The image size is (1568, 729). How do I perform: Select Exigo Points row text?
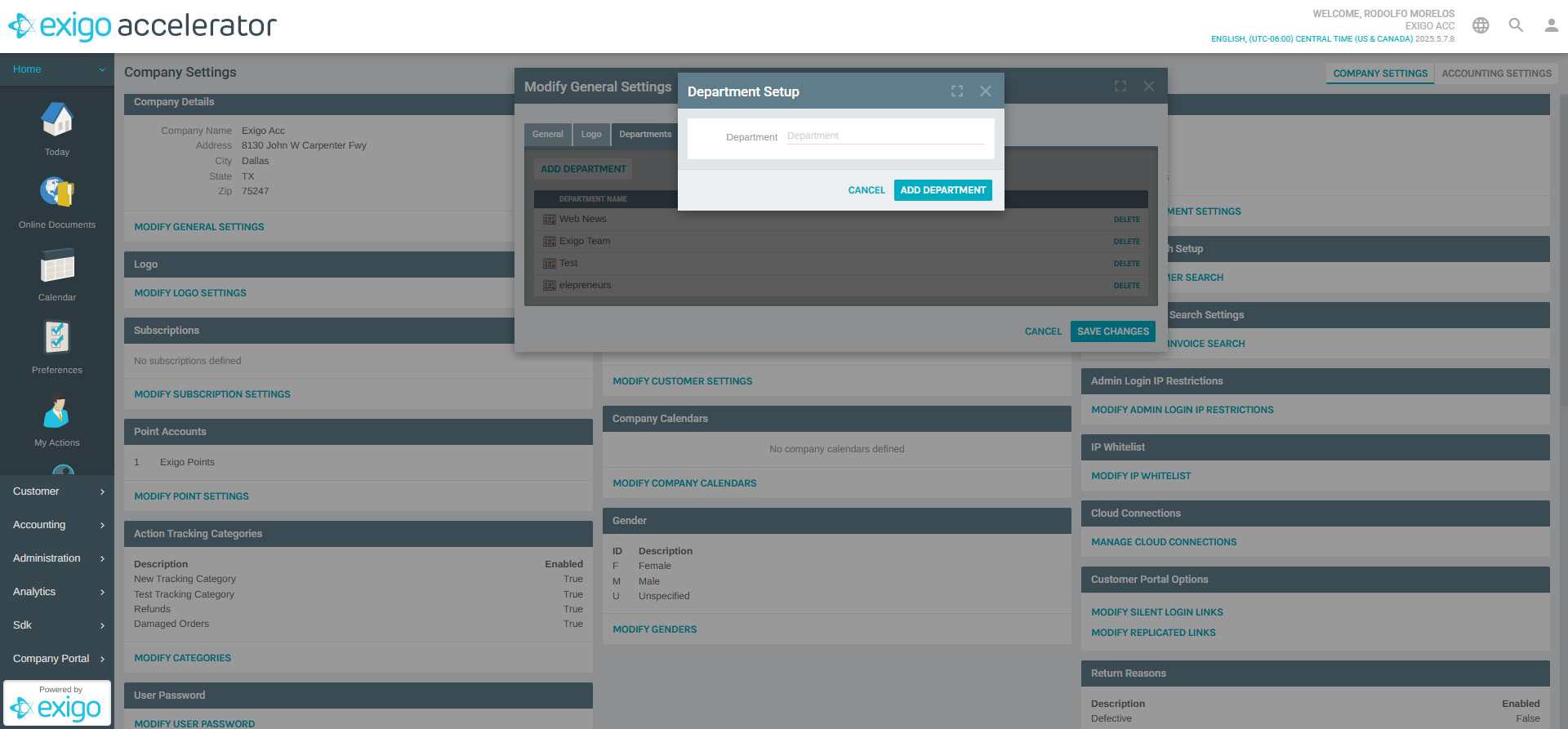pyautogui.click(x=187, y=462)
